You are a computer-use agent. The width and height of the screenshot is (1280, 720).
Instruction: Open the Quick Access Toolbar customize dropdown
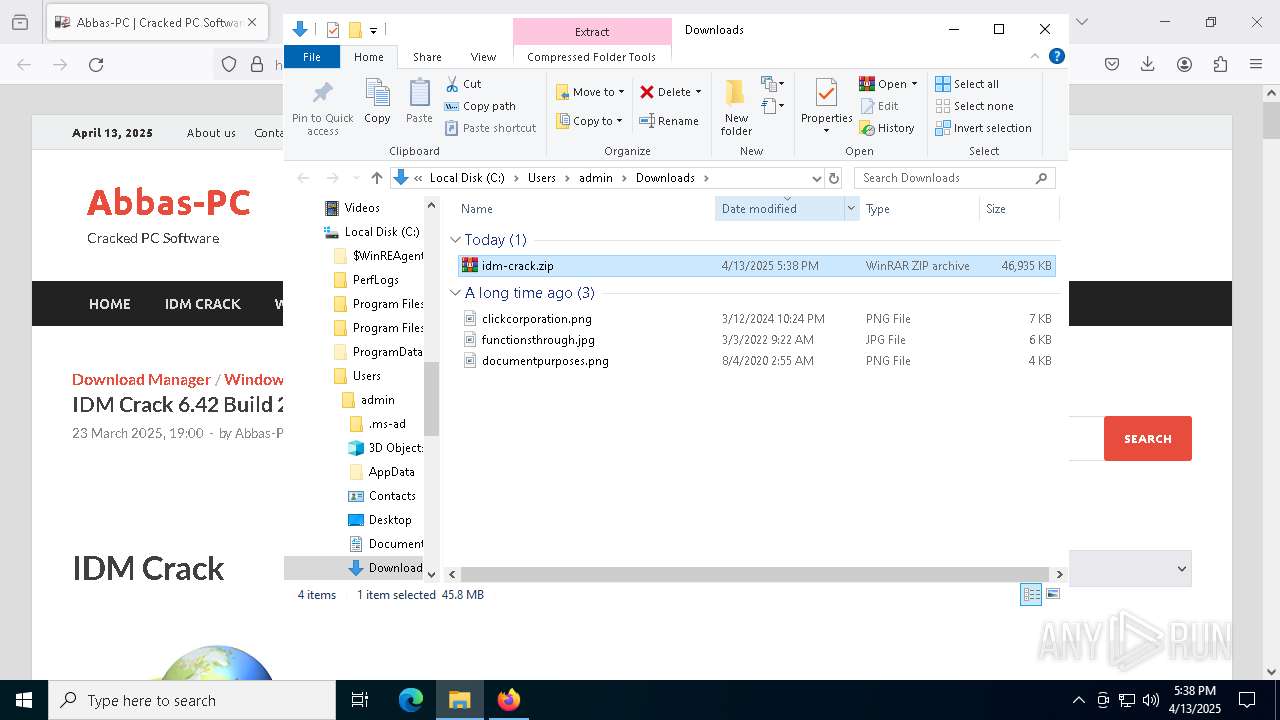373,30
